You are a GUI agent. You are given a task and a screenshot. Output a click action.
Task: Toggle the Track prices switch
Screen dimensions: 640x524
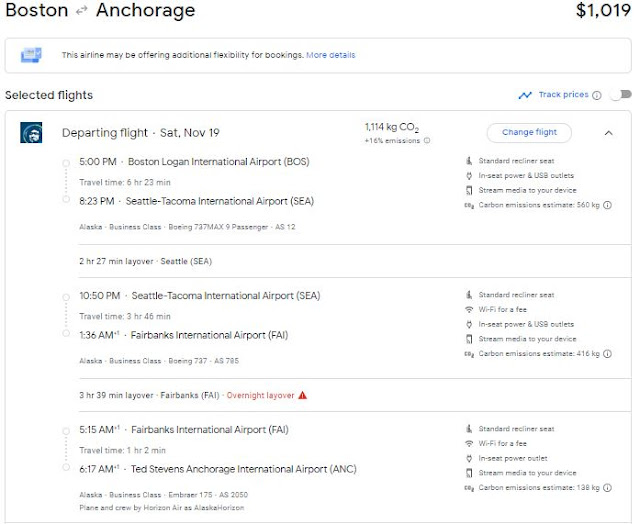pos(621,96)
